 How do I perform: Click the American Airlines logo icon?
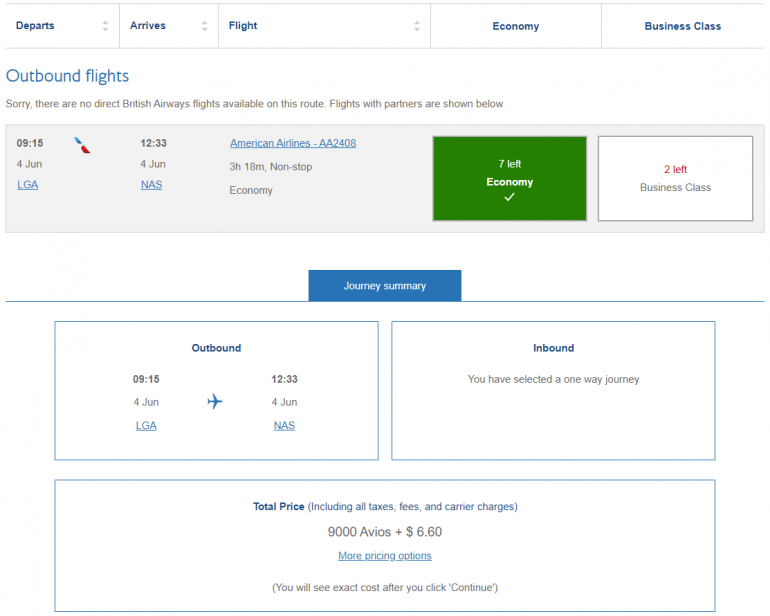coord(83,146)
